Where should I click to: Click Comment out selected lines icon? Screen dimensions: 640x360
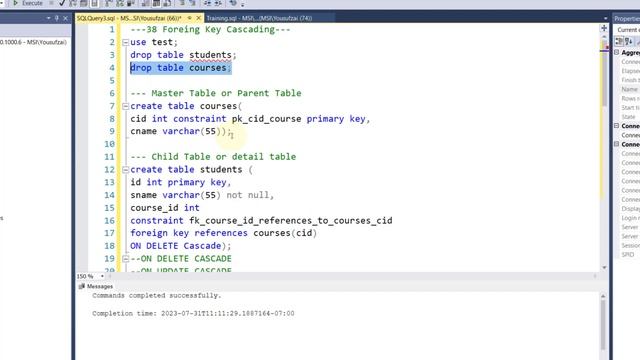click(x=182, y=3)
